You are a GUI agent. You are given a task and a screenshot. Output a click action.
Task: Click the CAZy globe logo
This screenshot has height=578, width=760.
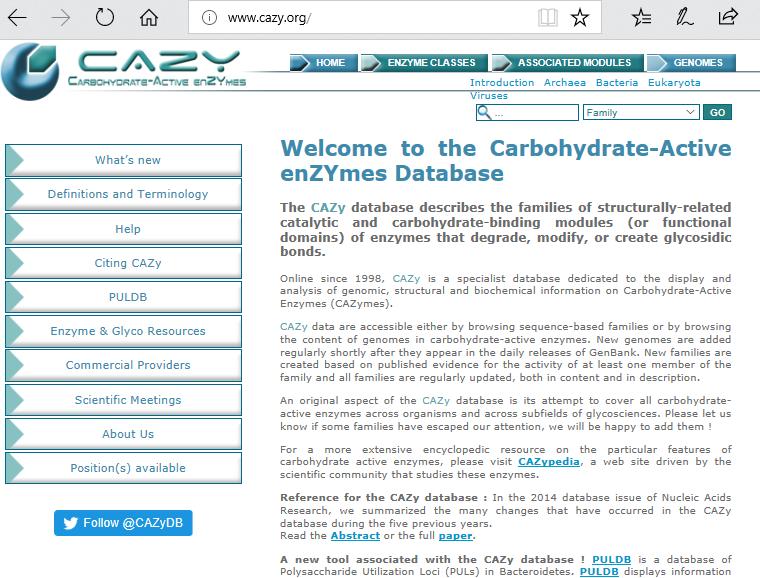point(30,72)
